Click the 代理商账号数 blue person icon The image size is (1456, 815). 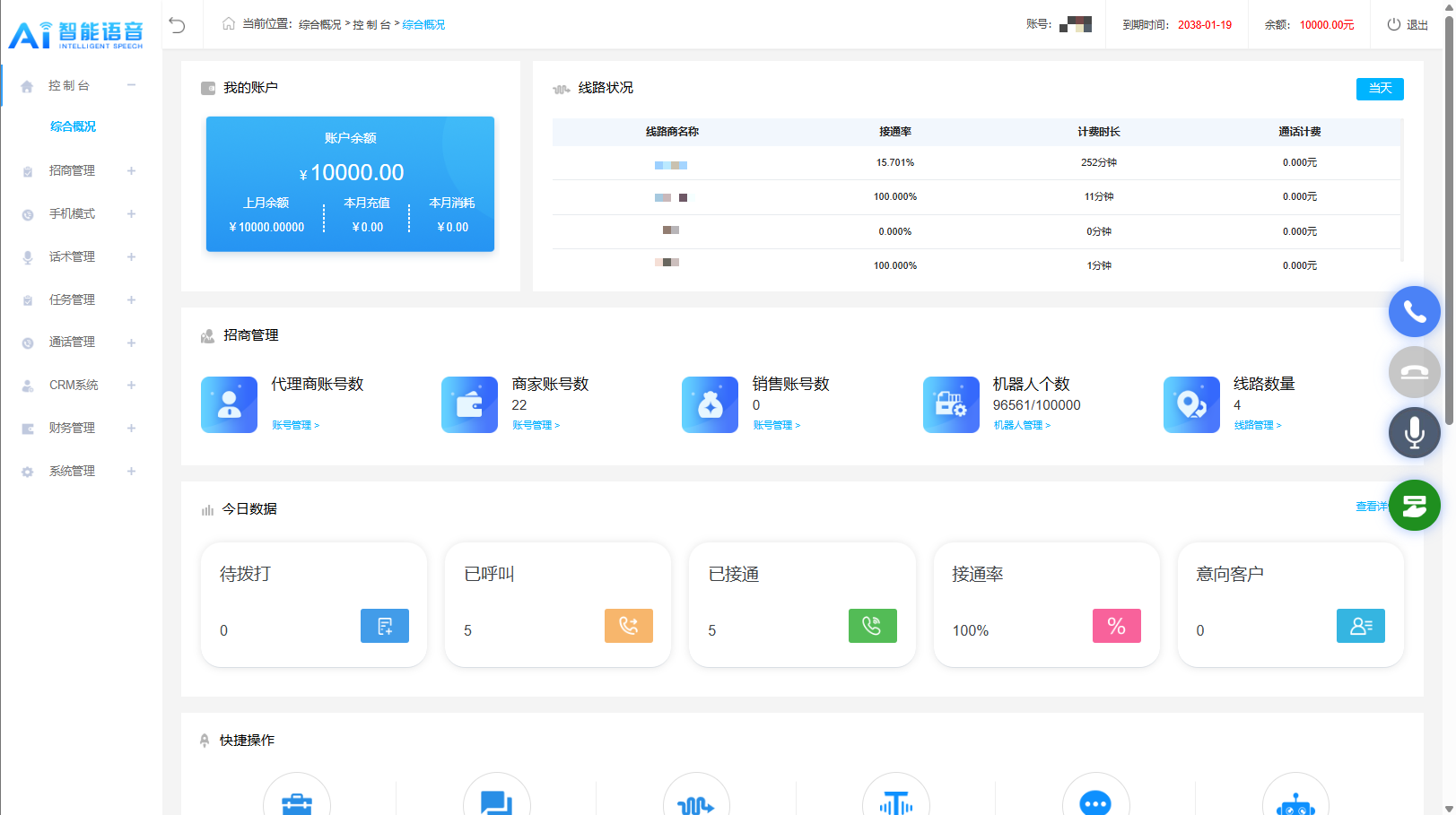(x=229, y=404)
